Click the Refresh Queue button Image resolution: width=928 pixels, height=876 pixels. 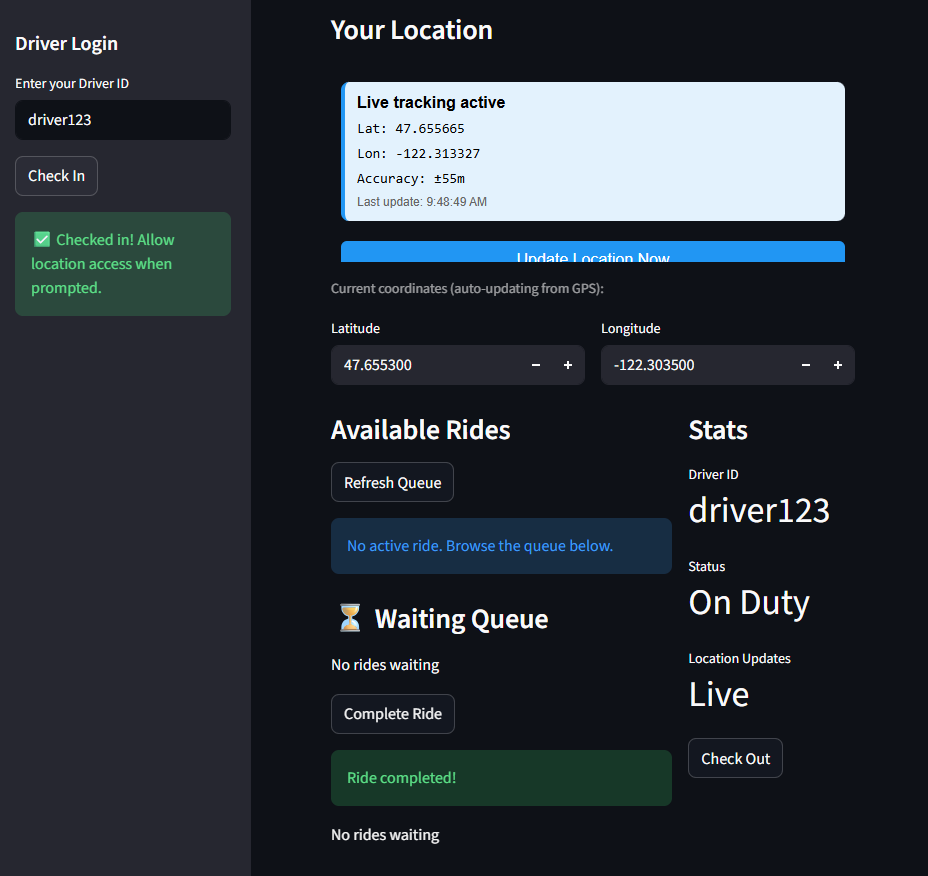(392, 482)
